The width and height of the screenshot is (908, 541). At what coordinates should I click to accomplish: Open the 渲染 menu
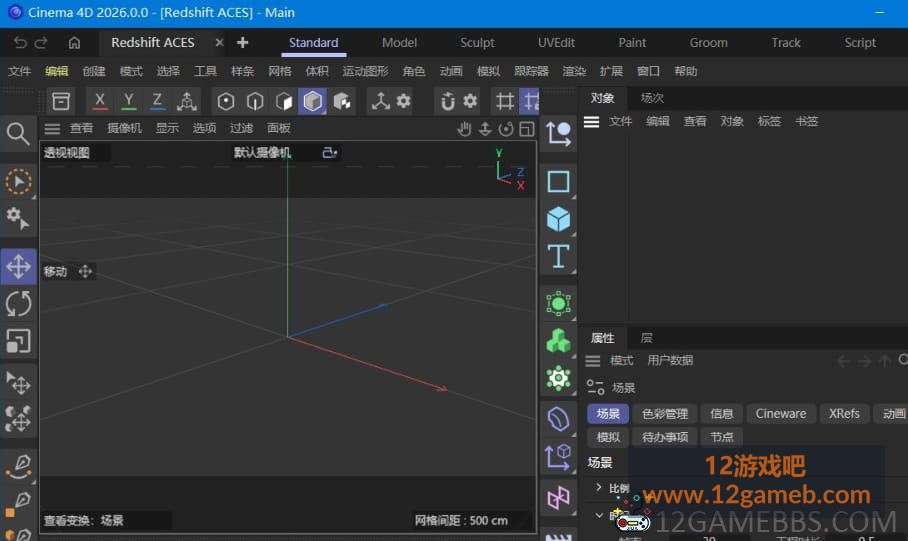[x=574, y=71]
